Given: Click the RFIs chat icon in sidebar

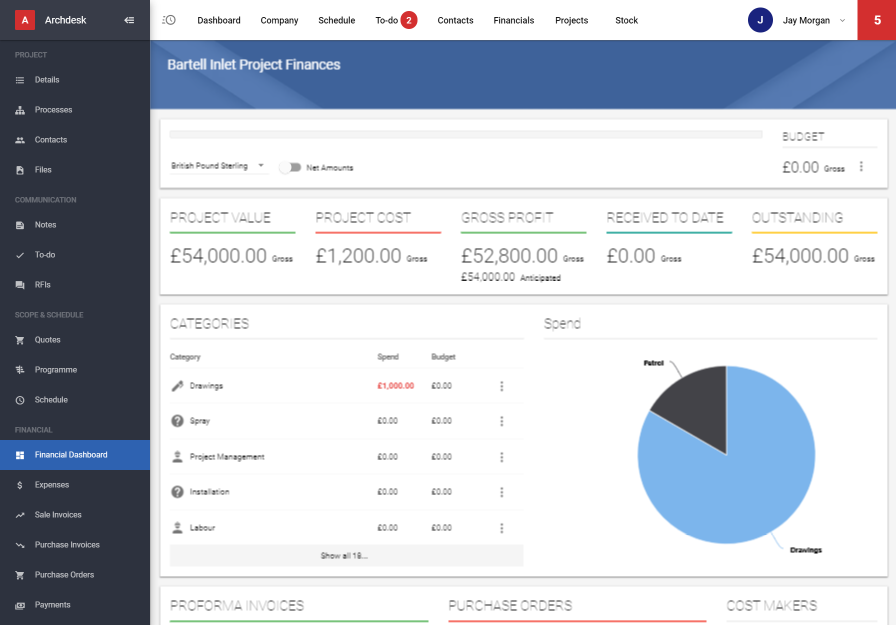Looking at the screenshot, I should pyautogui.click(x=20, y=285).
